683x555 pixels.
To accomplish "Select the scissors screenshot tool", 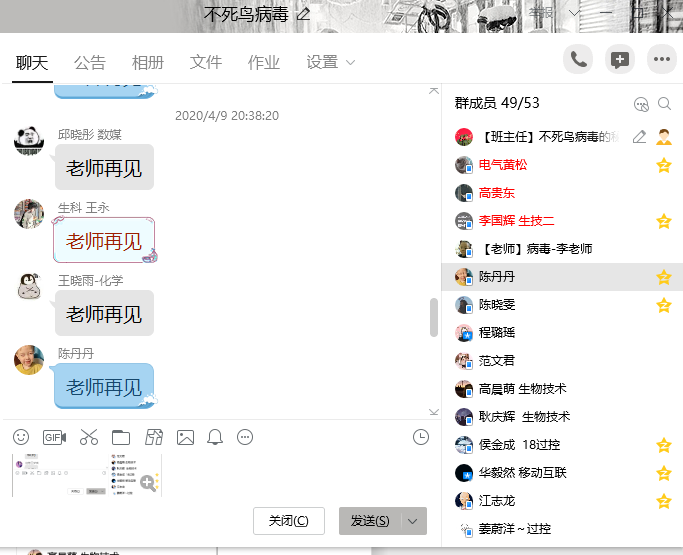I will pyautogui.click(x=89, y=437).
